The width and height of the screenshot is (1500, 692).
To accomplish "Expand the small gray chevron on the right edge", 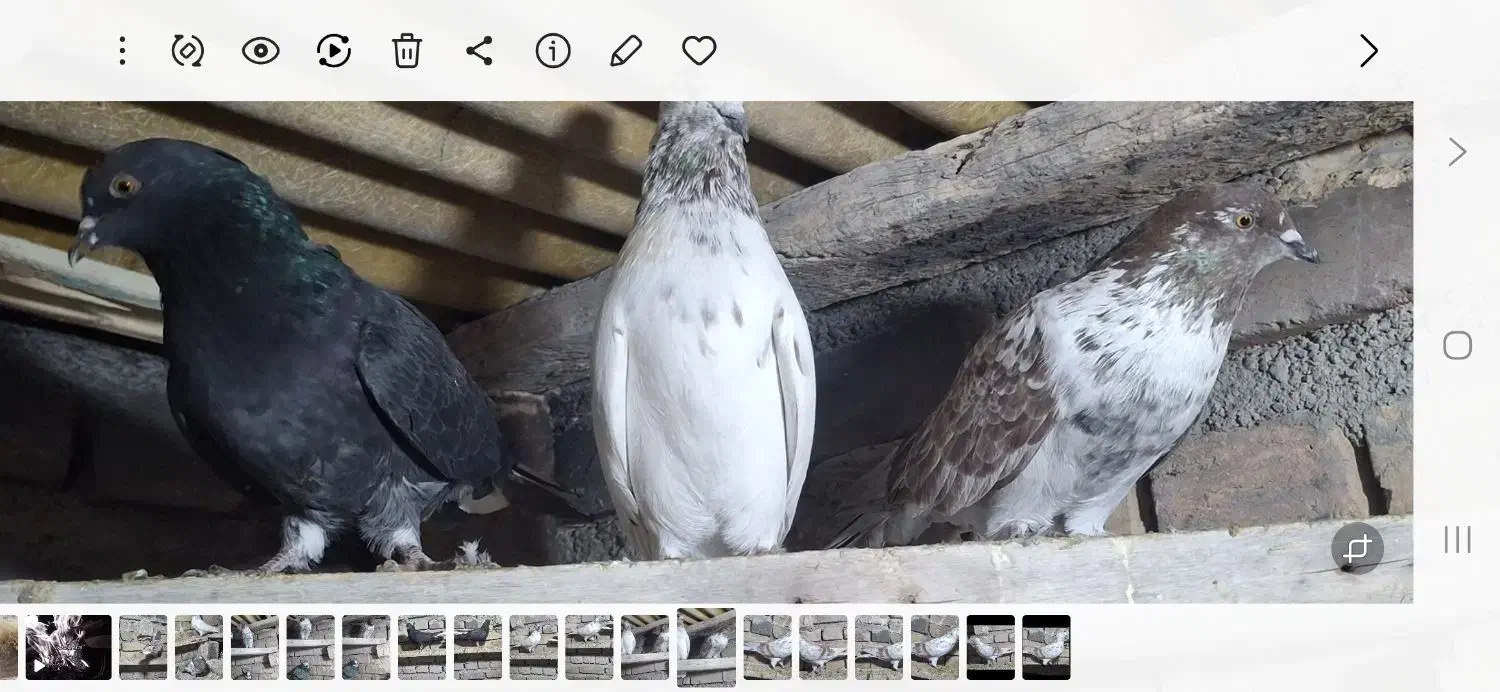I will [x=1458, y=153].
